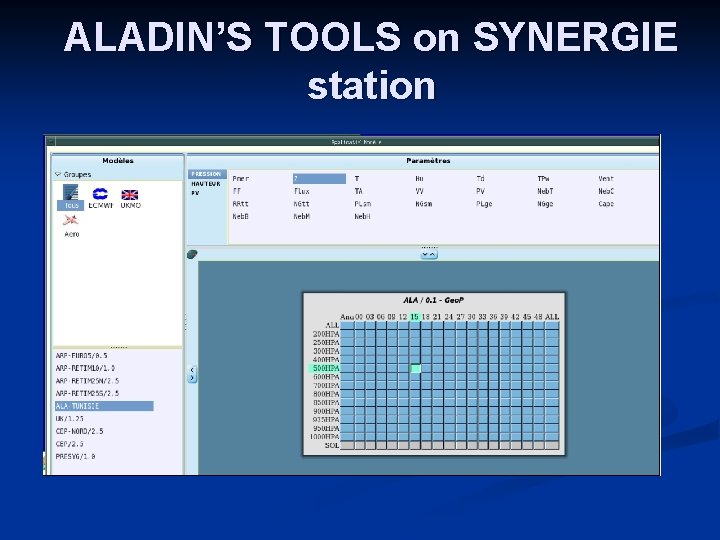This screenshot has height=540, width=720.
Task: Select the NebM parameter
Action: click(302, 216)
